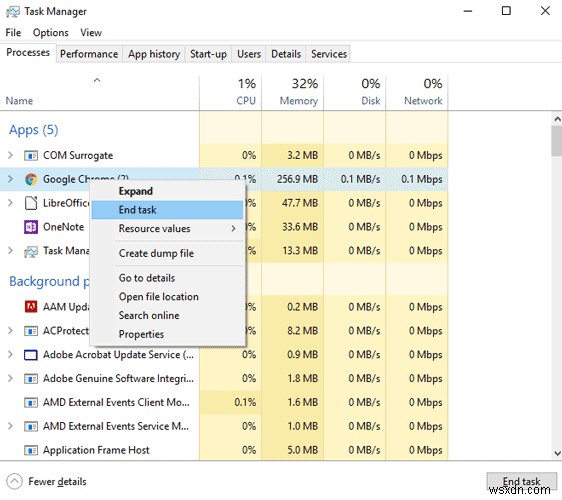Click the AMD External Events Client icon
Image resolution: width=562 pixels, height=500 pixels.
[31, 403]
